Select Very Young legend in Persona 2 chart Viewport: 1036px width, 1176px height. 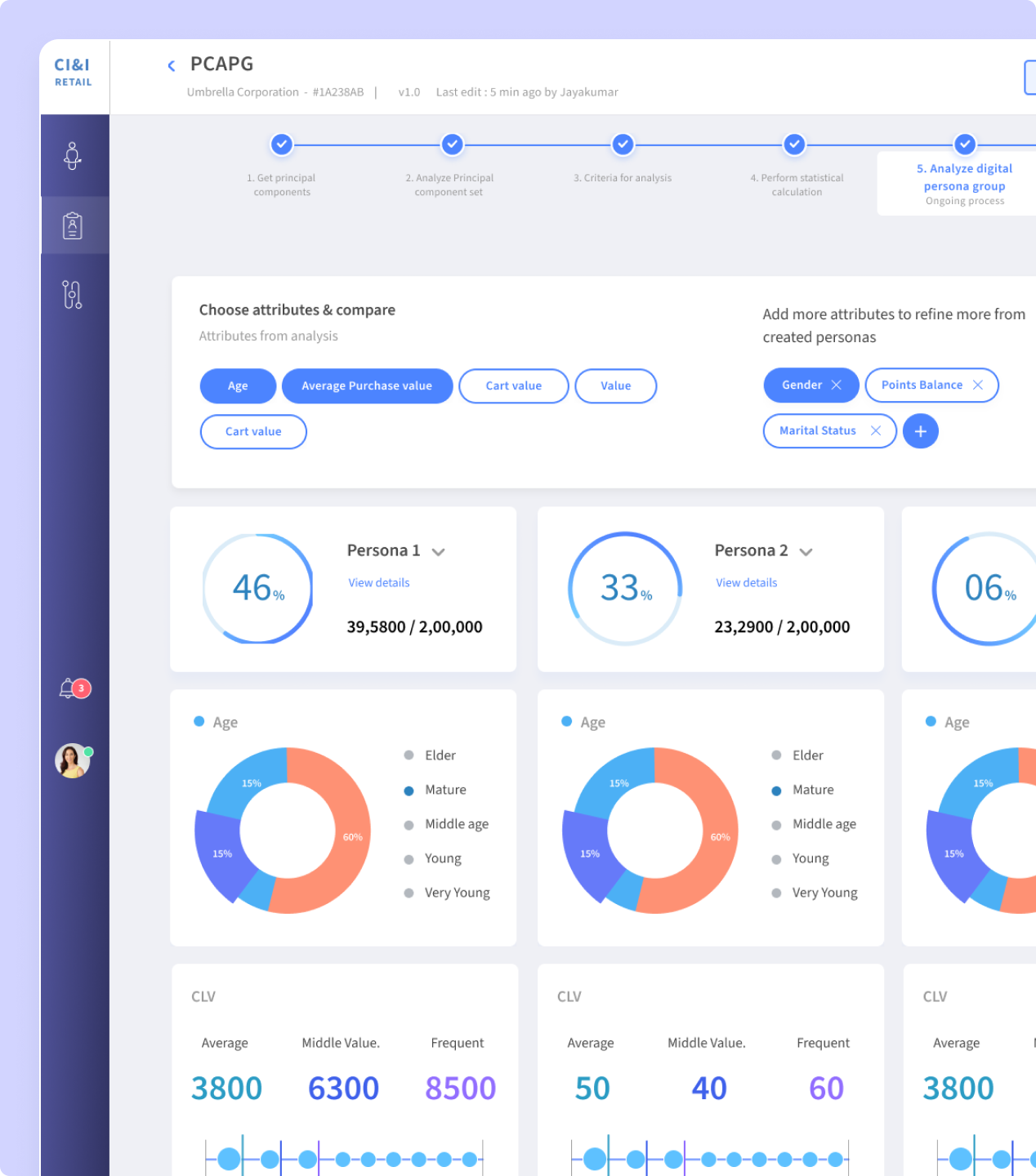pos(815,893)
